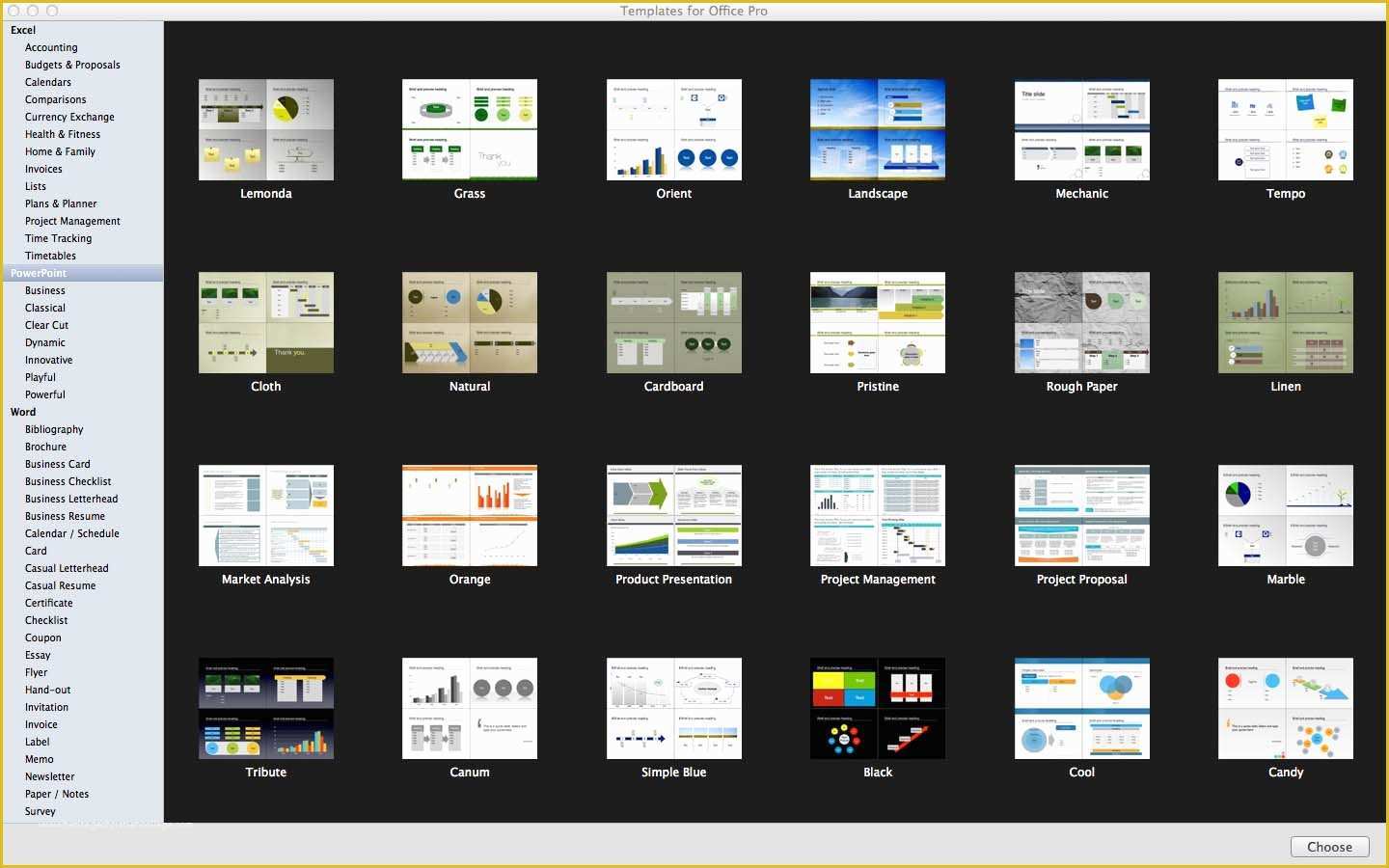
Task: Open the Business Letterhead category
Action: [71, 499]
